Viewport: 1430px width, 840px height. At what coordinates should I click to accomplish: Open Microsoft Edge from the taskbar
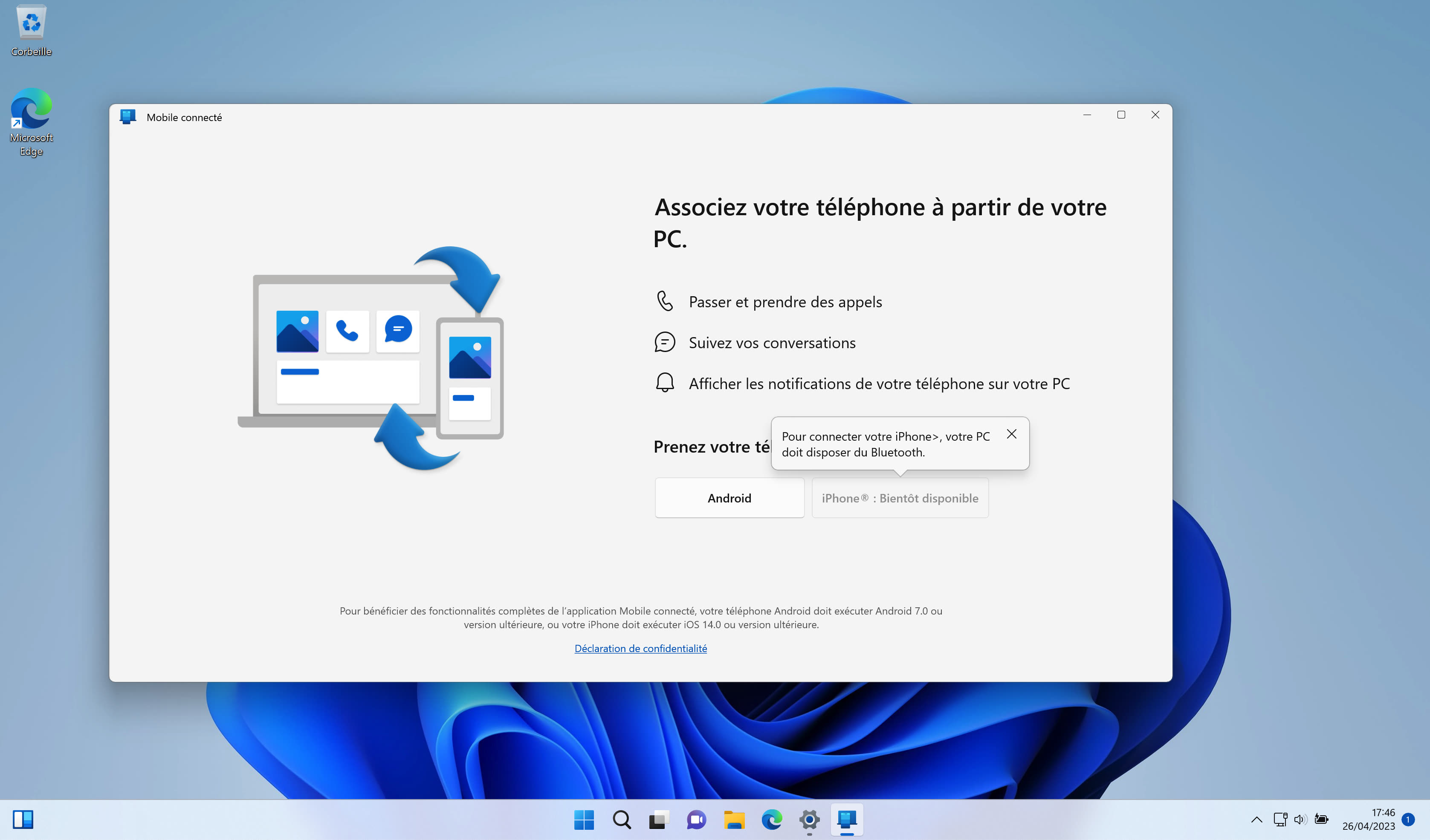coord(772,820)
